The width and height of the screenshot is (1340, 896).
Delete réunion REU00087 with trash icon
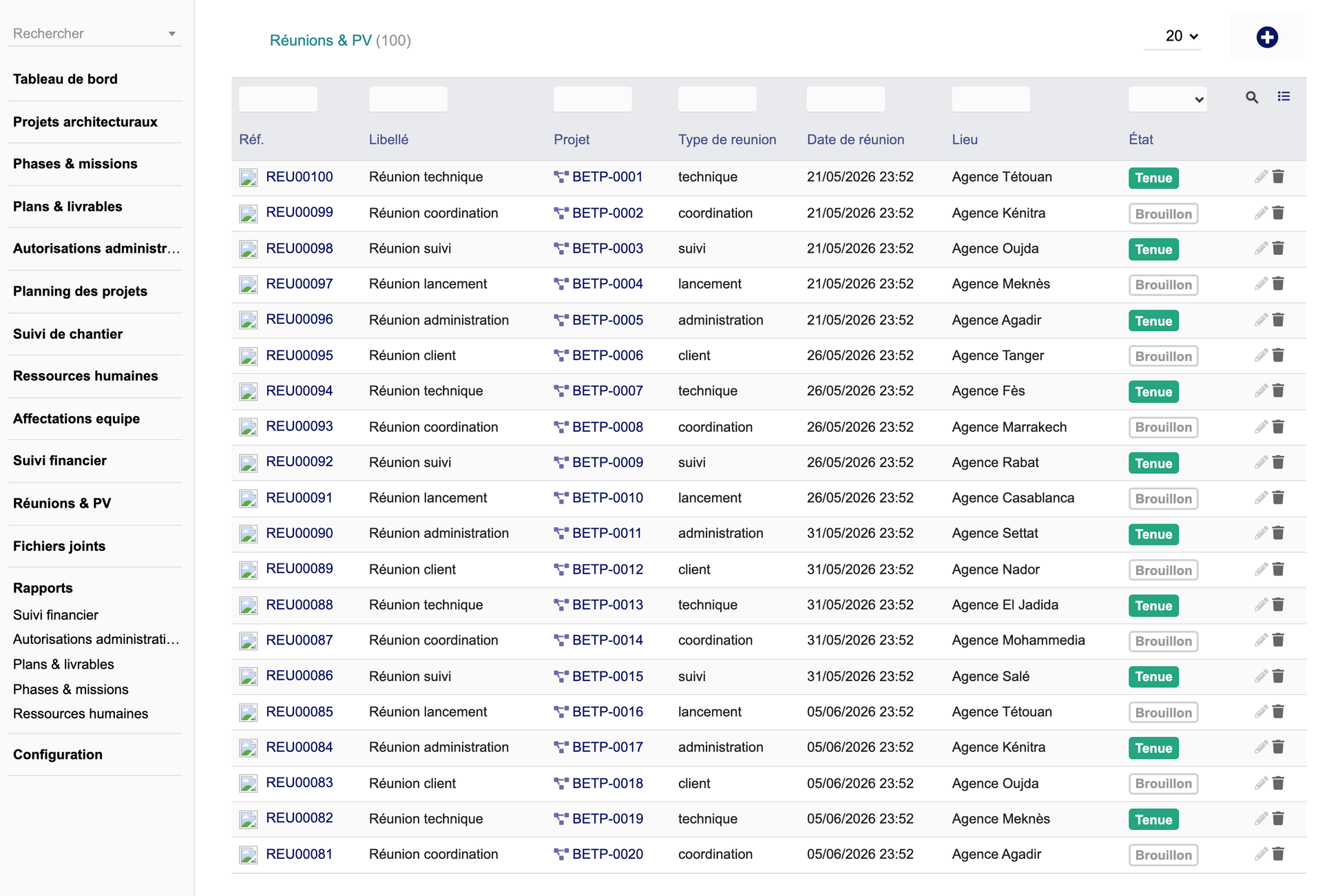click(x=1278, y=640)
